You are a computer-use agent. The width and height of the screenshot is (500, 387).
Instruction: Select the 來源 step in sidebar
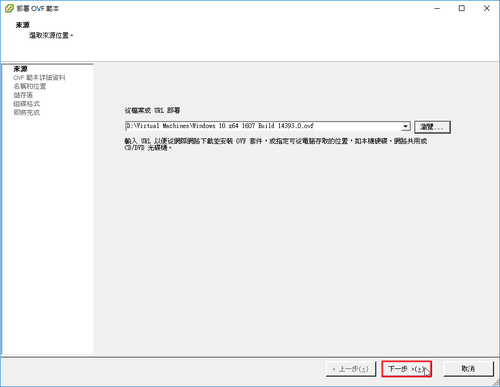pyautogui.click(x=20, y=69)
